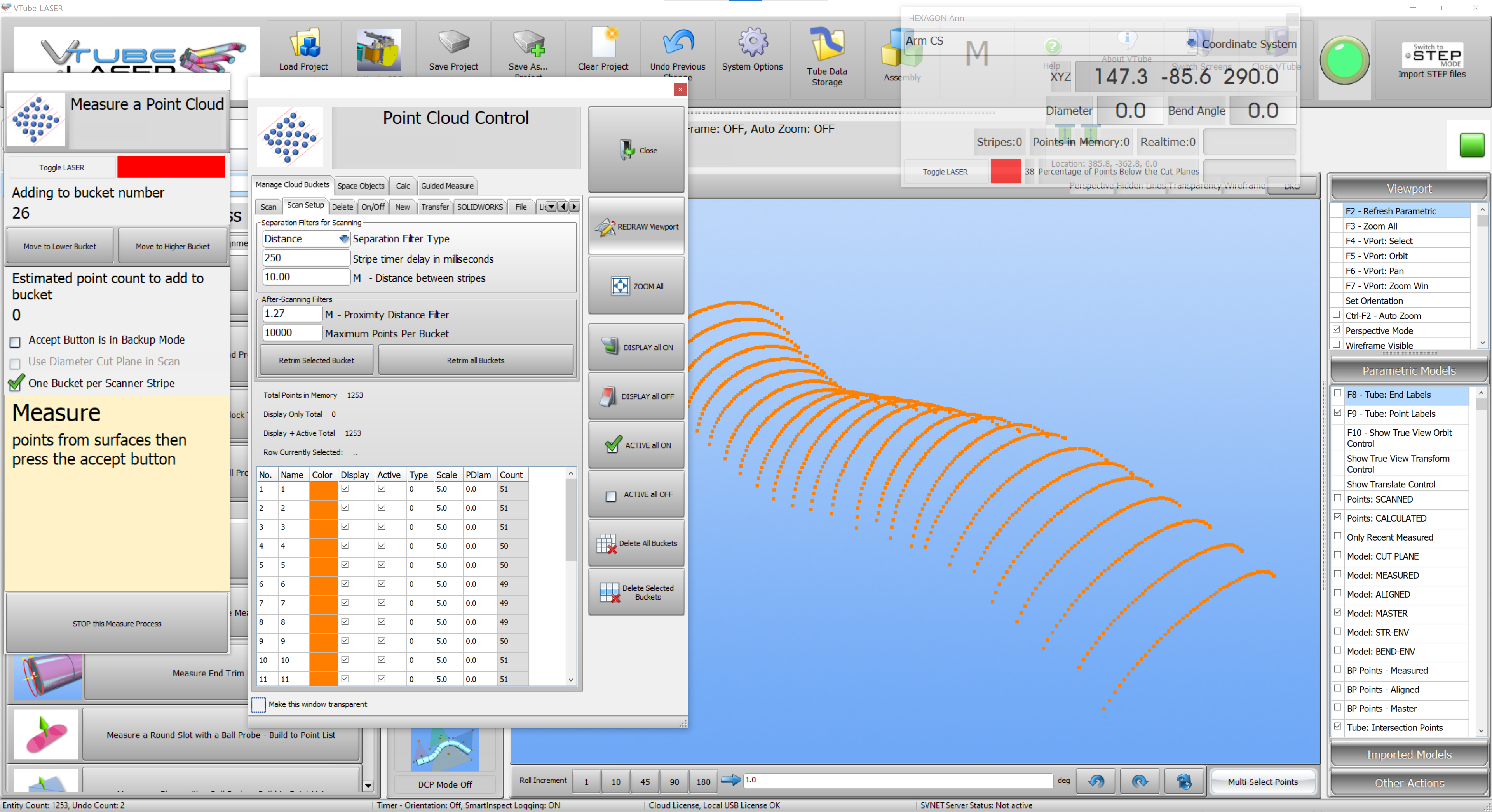Image resolution: width=1492 pixels, height=812 pixels.
Task: Click ACTIVE all OFF button
Action: click(x=636, y=494)
